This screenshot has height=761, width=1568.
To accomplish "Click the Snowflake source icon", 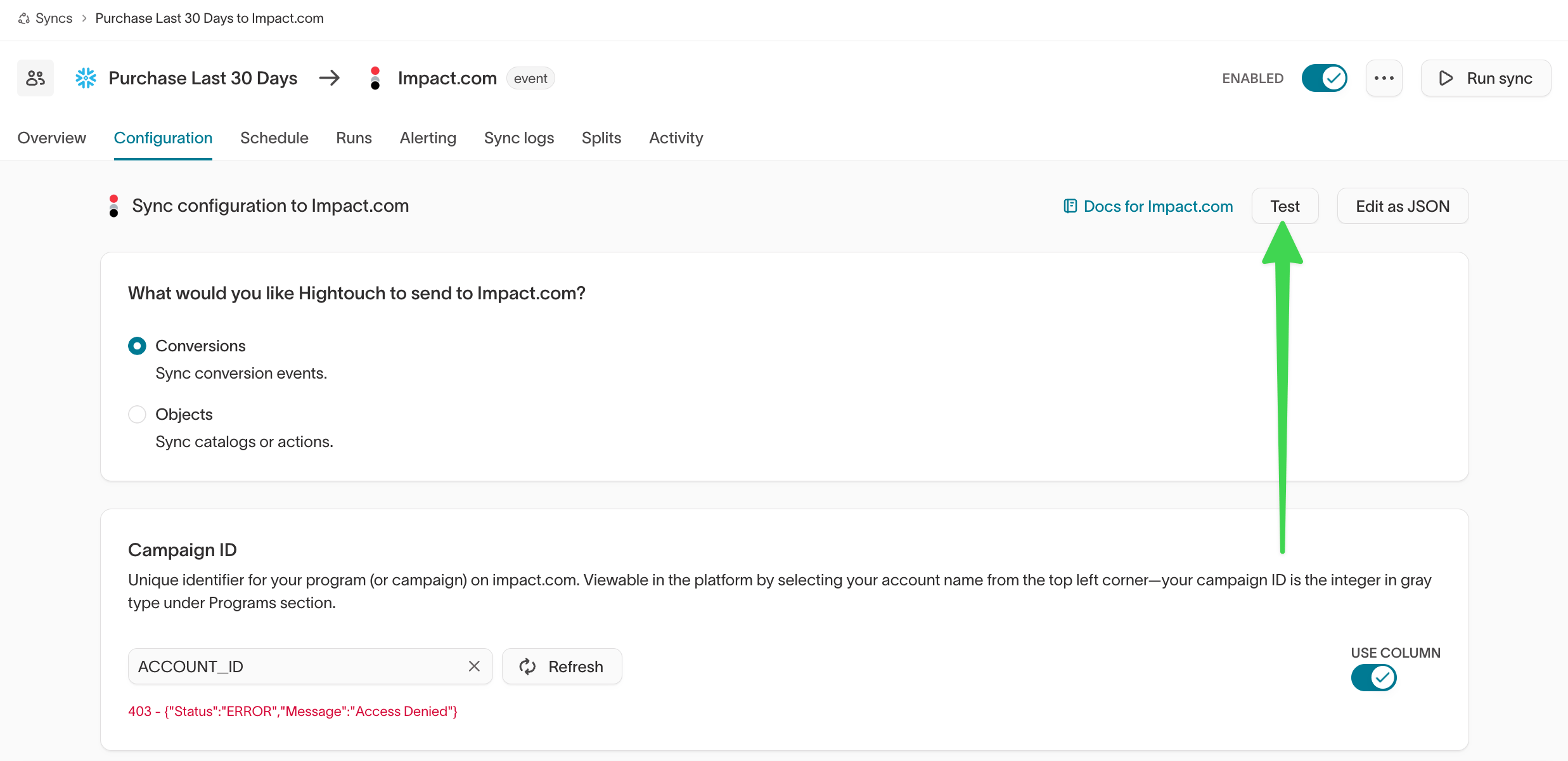I will point(86,78).
